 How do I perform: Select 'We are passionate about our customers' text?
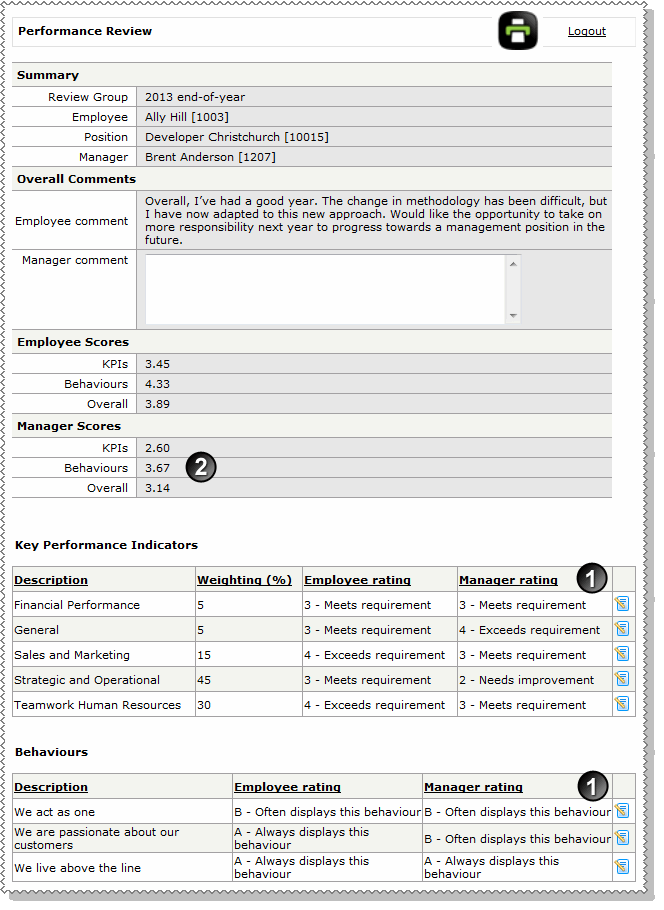pos(96,838)
